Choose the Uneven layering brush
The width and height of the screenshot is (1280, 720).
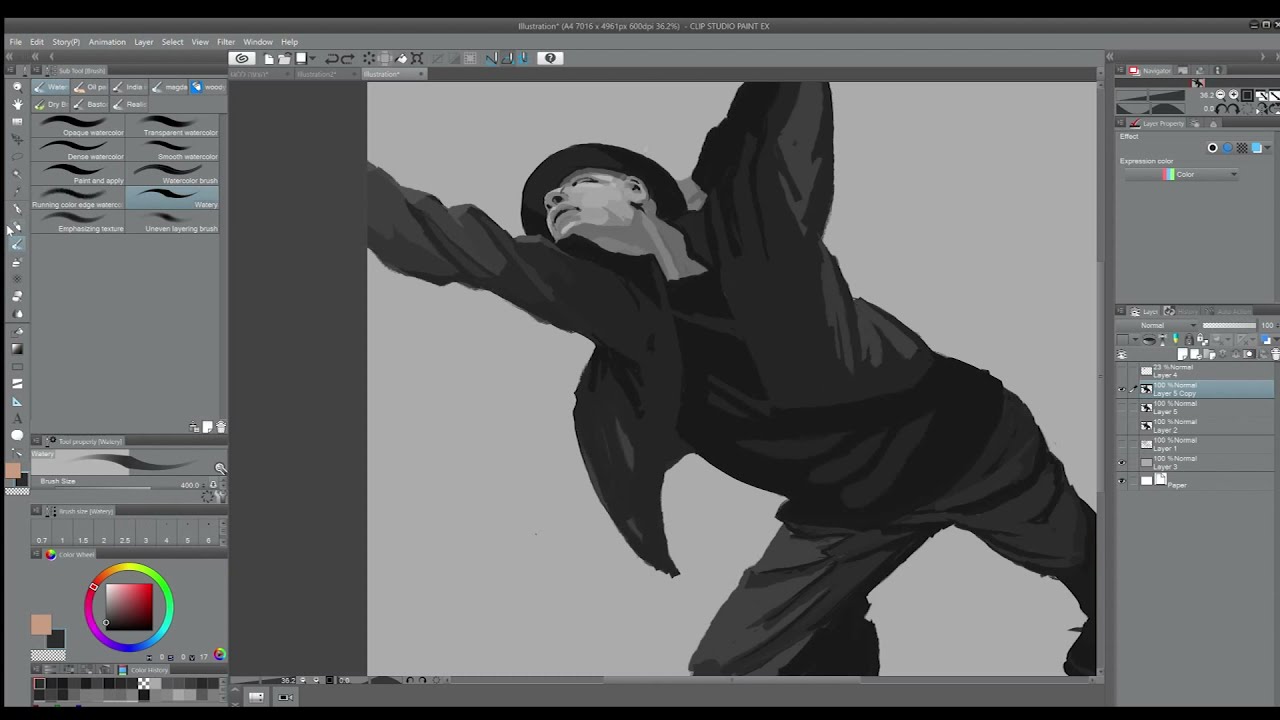(173, 222)
